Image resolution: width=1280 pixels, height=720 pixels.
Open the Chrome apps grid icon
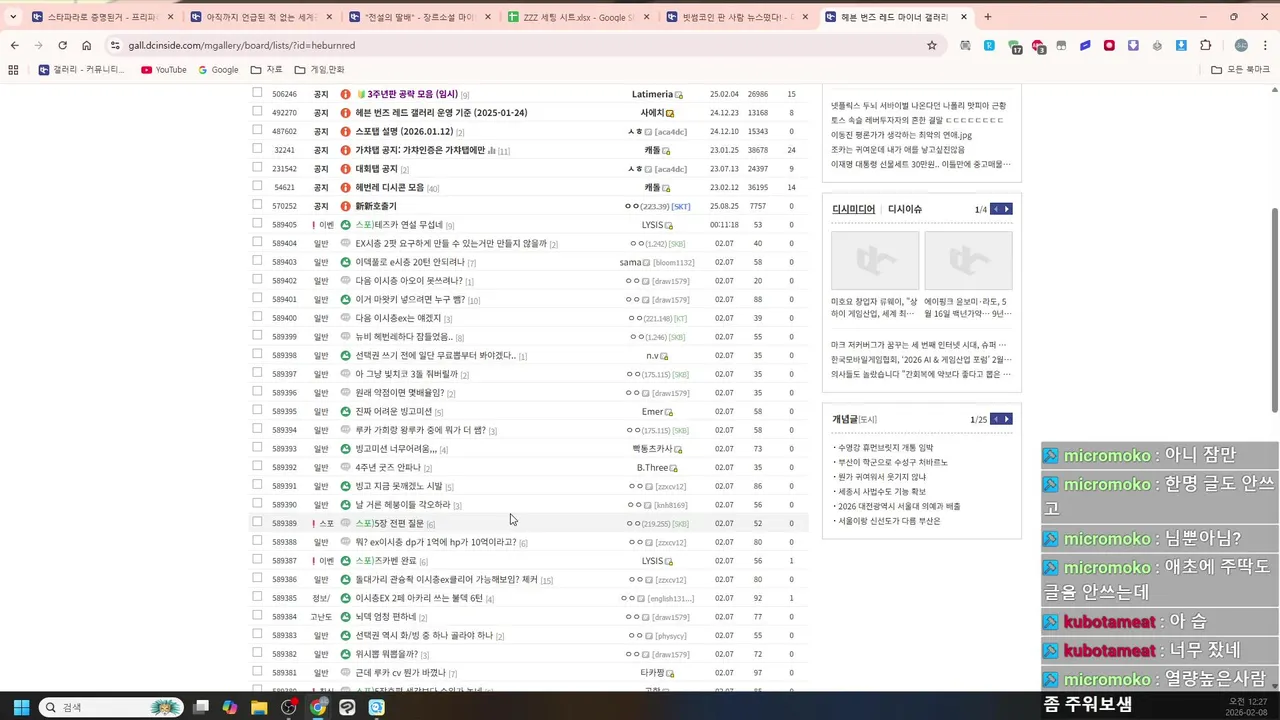[x=13, y=70]
